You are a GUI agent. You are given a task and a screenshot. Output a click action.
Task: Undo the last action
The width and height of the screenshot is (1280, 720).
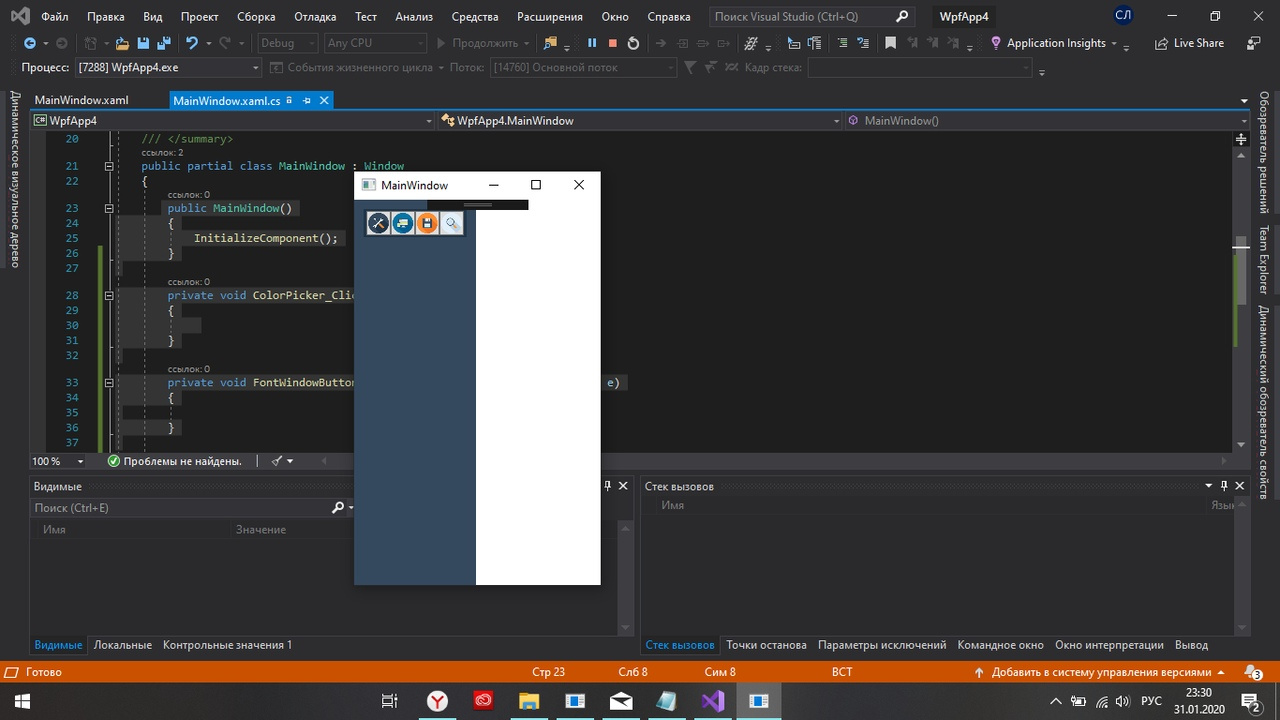(192, 43)
